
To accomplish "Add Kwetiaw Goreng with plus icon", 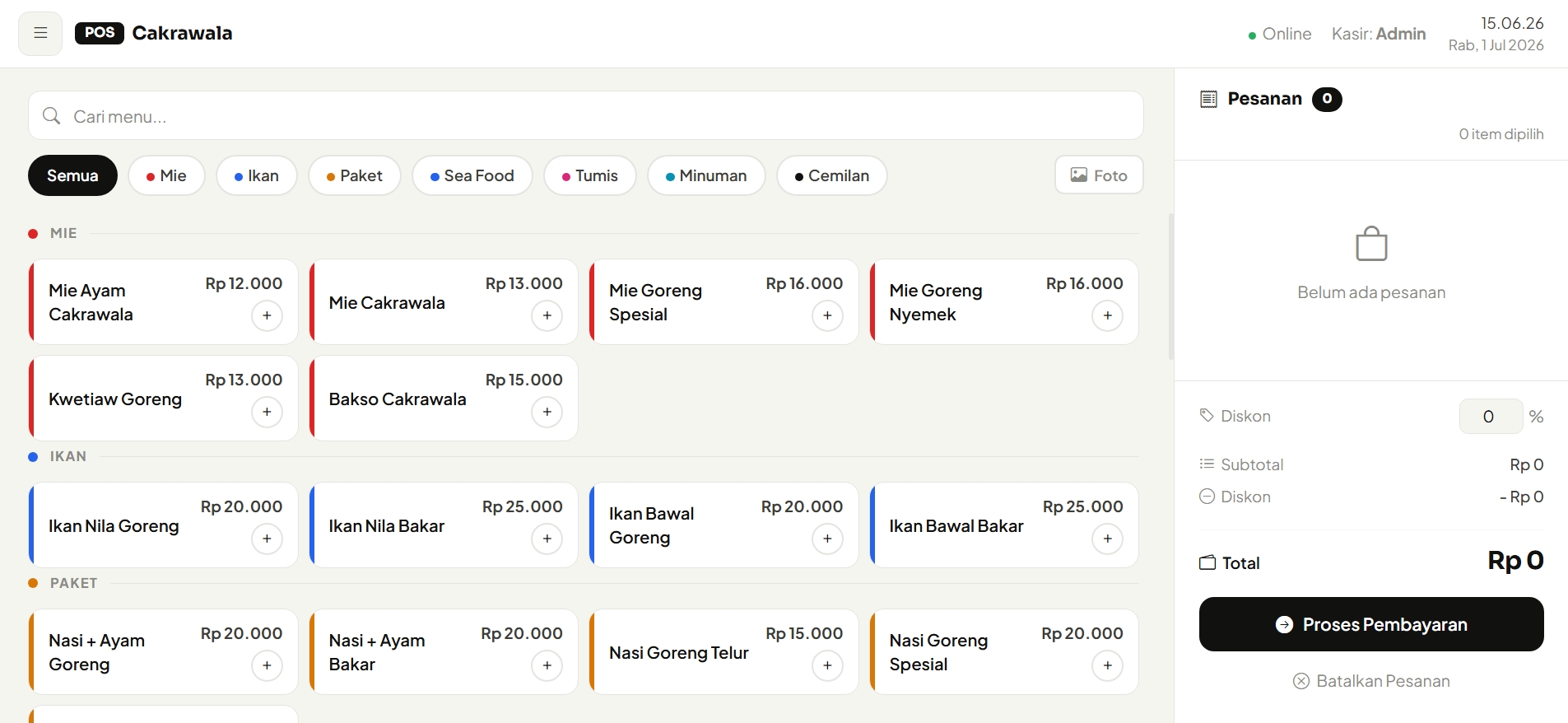I will coord(267,412).
